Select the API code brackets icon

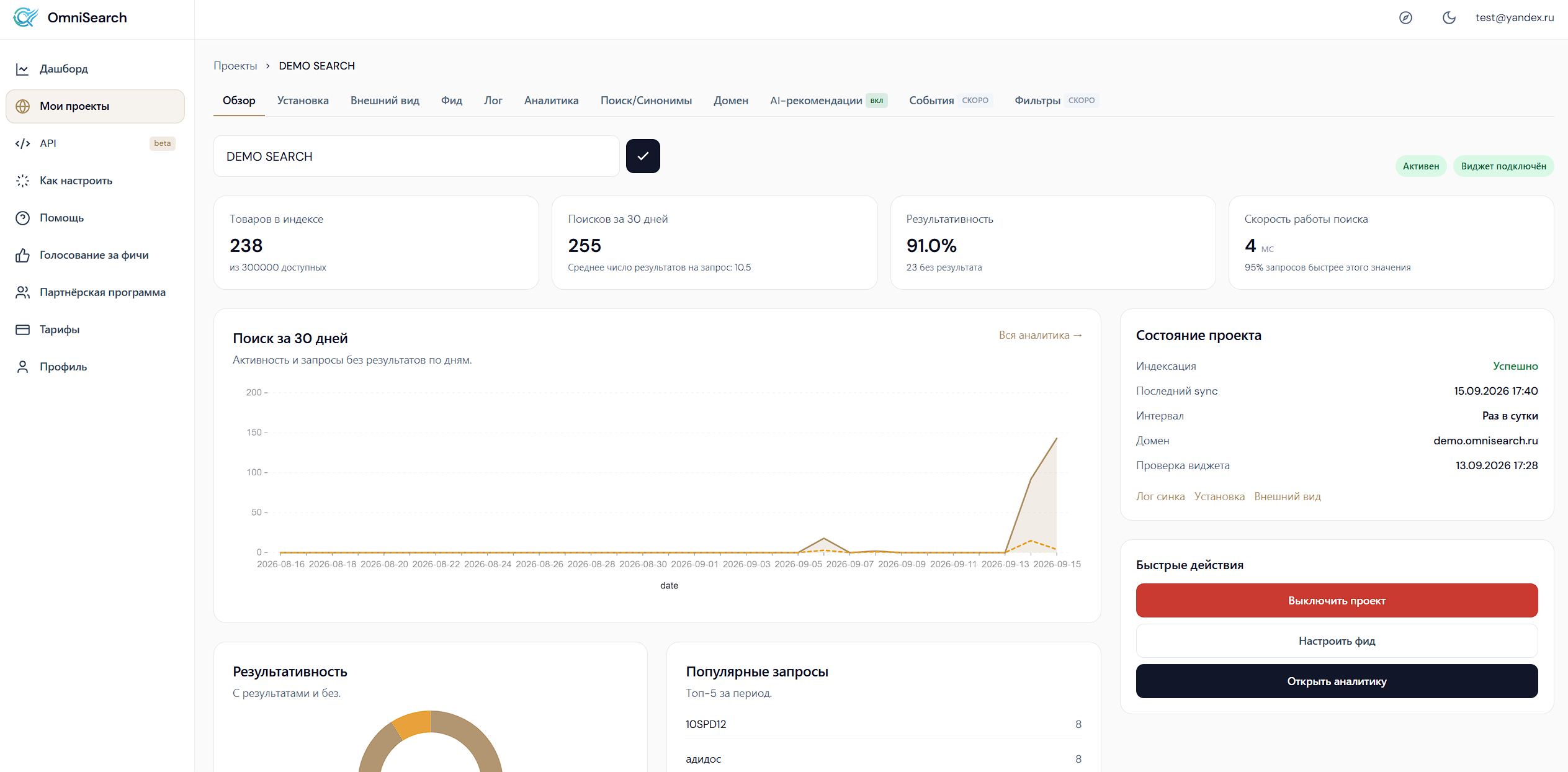point(22,143)
